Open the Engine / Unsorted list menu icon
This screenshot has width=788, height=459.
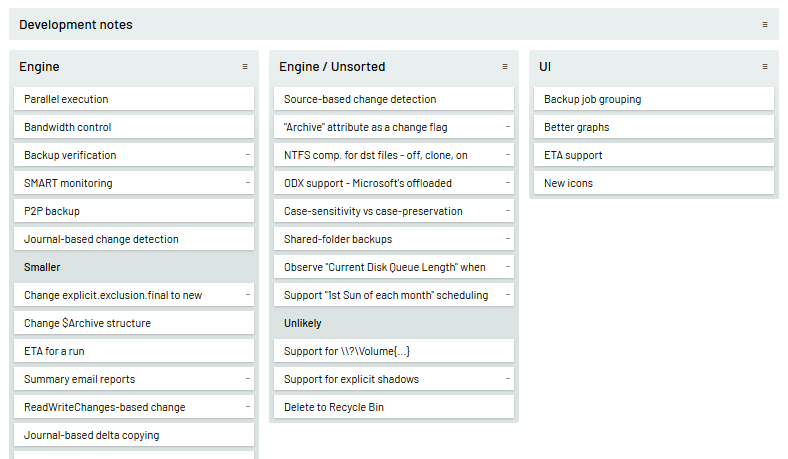tap(505, 66)
